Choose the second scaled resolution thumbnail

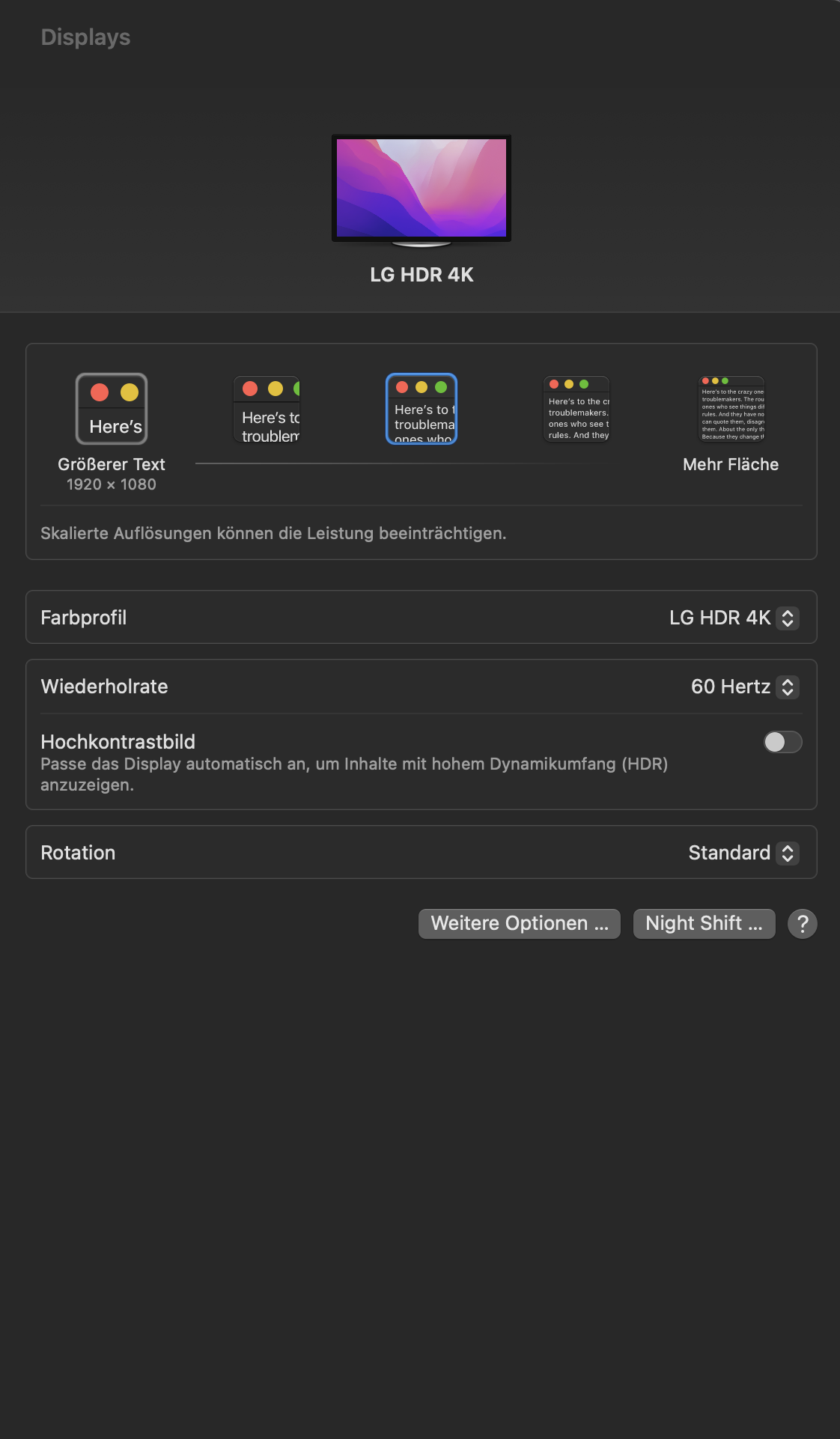point(267,409)
